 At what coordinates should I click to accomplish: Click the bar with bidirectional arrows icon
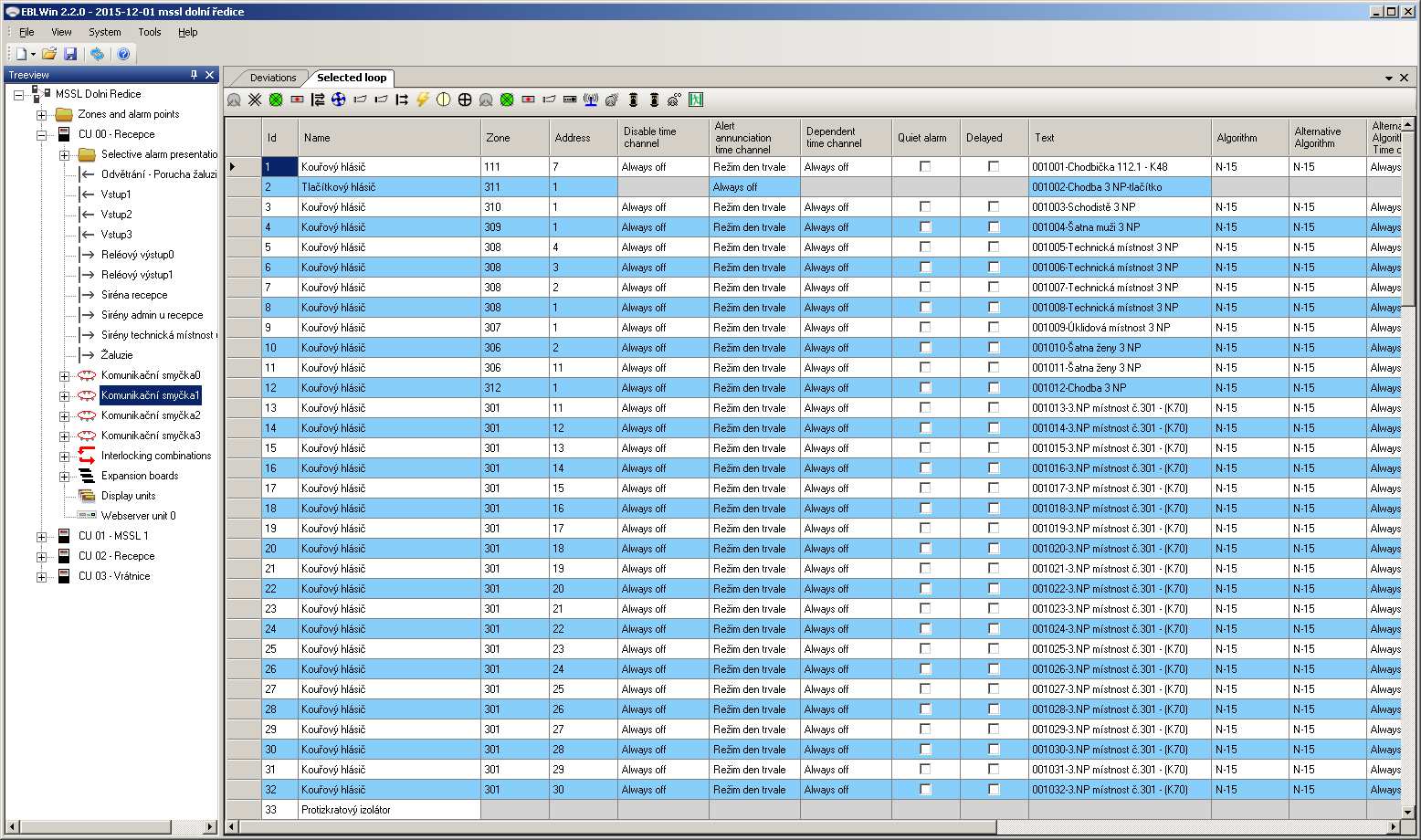point(318,100)
